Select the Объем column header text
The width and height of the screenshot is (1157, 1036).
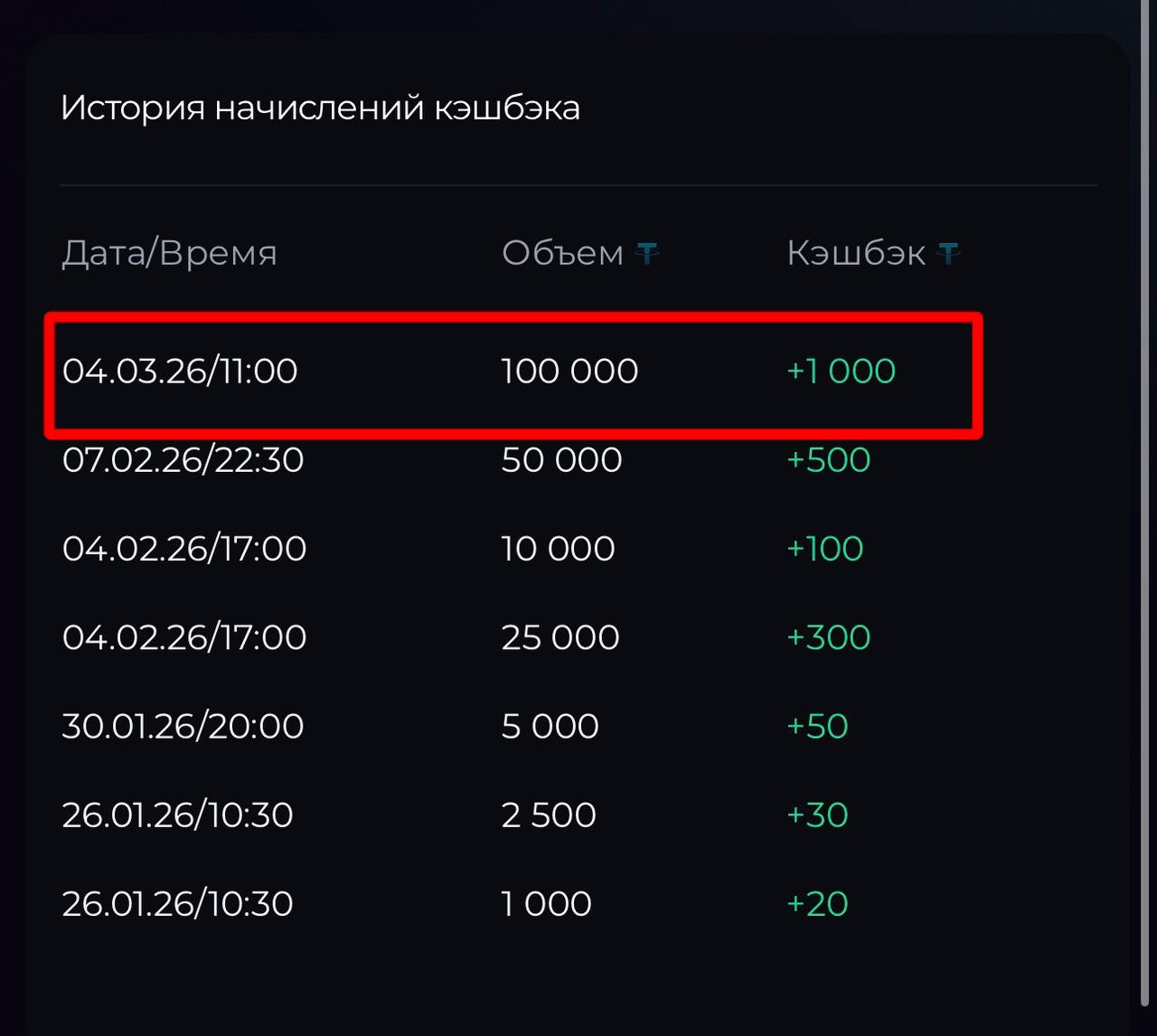pos(562,253)
